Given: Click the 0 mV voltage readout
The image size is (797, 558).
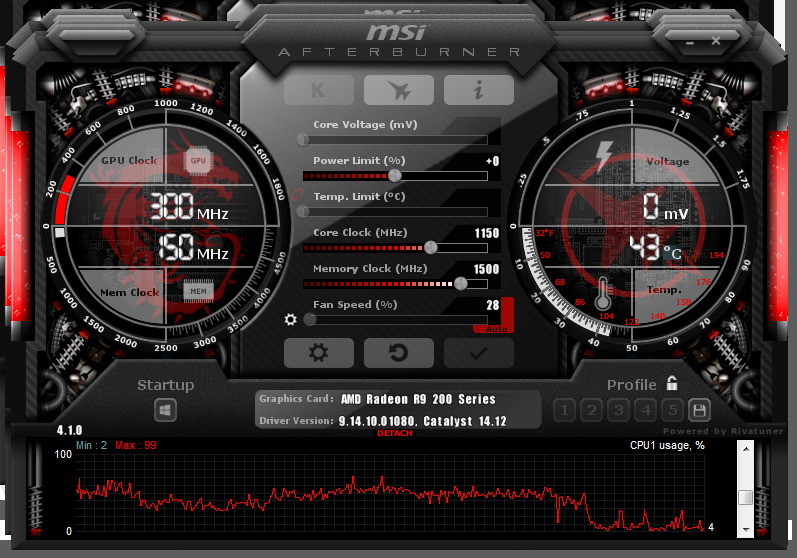Looking at the screenshot, I should pos(665,206).
